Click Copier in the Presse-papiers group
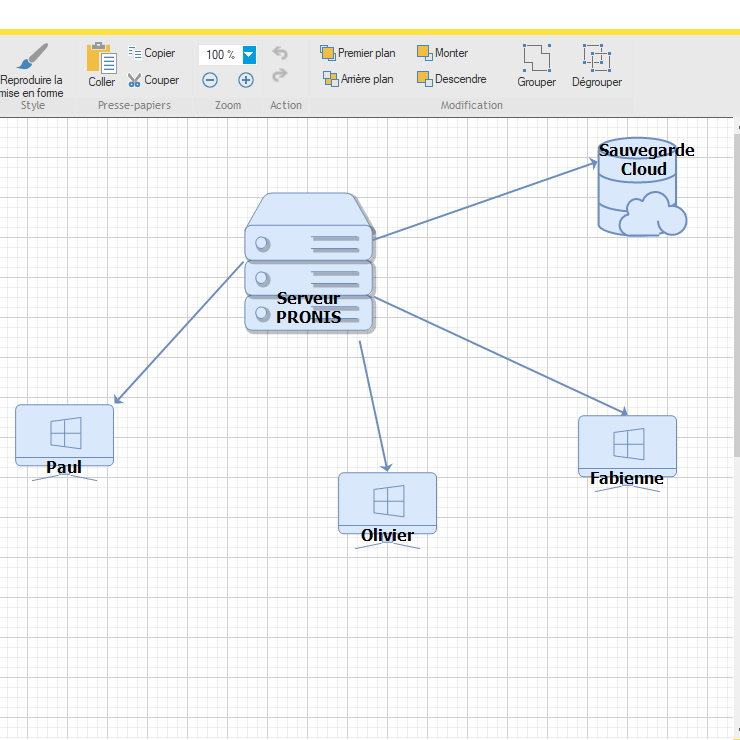740x740 pixels. 151,53
